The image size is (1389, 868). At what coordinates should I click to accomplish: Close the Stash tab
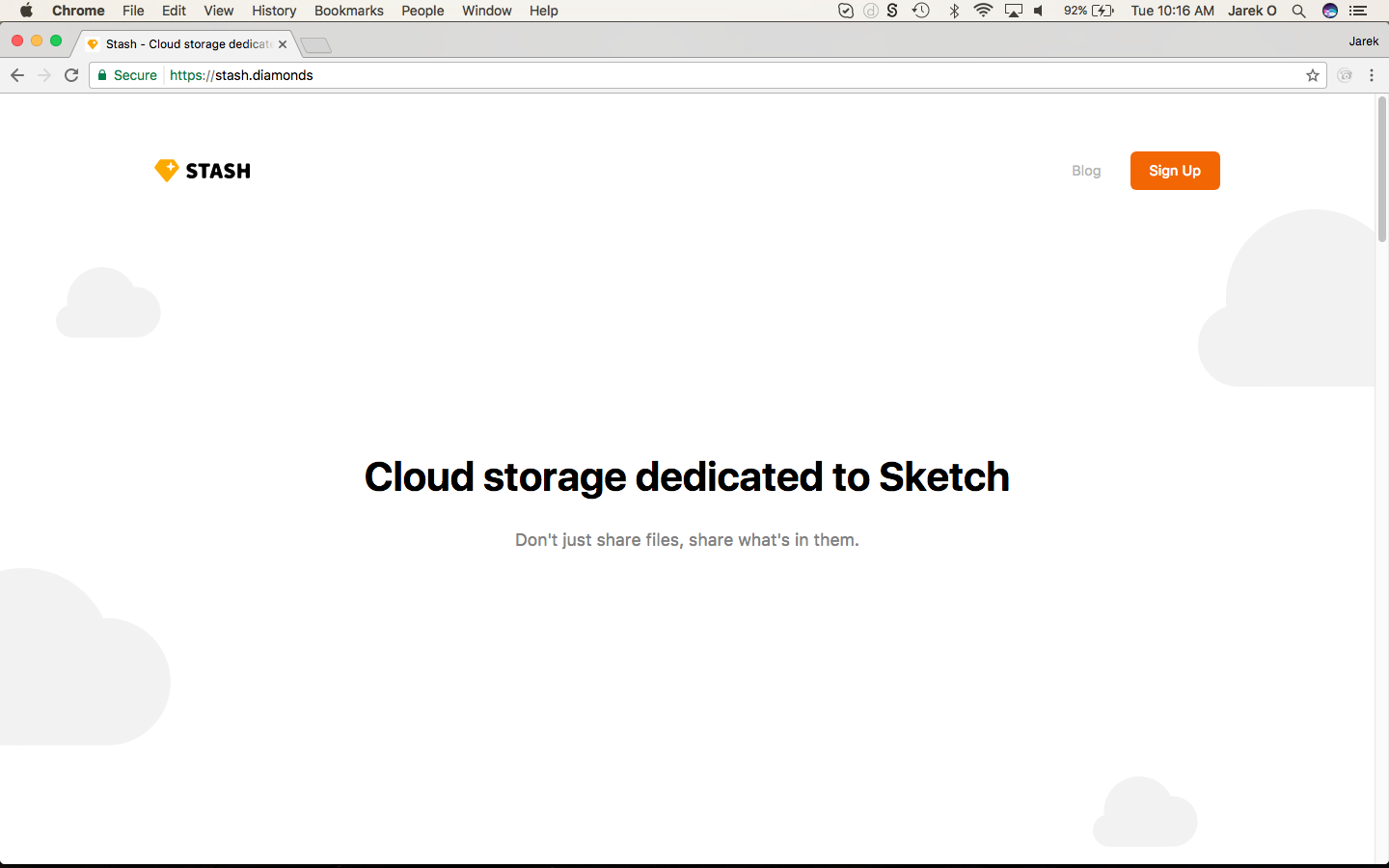point(283,44)
